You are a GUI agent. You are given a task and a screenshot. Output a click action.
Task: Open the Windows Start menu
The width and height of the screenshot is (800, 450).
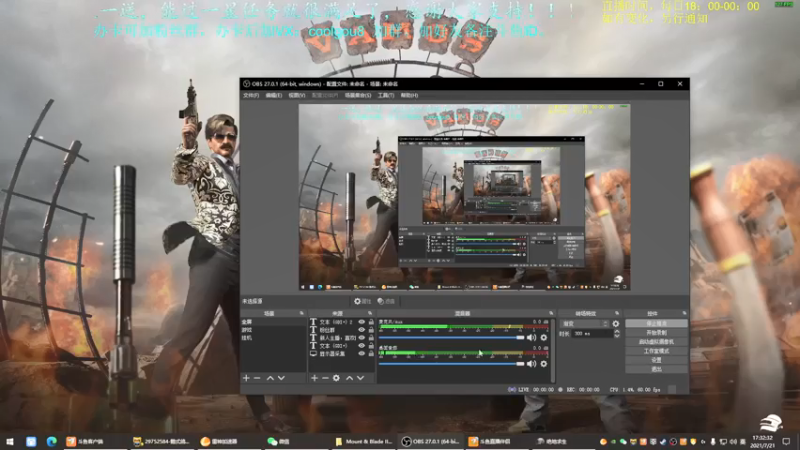pos(10,441)
